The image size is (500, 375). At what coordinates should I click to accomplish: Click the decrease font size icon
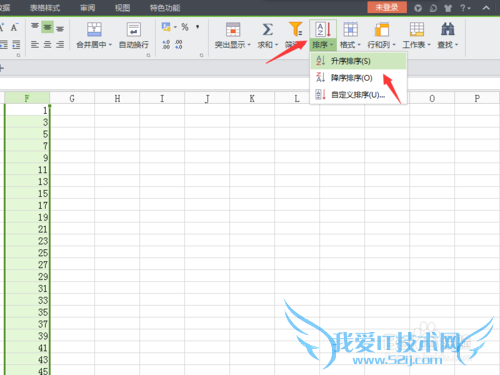(14, 27)
